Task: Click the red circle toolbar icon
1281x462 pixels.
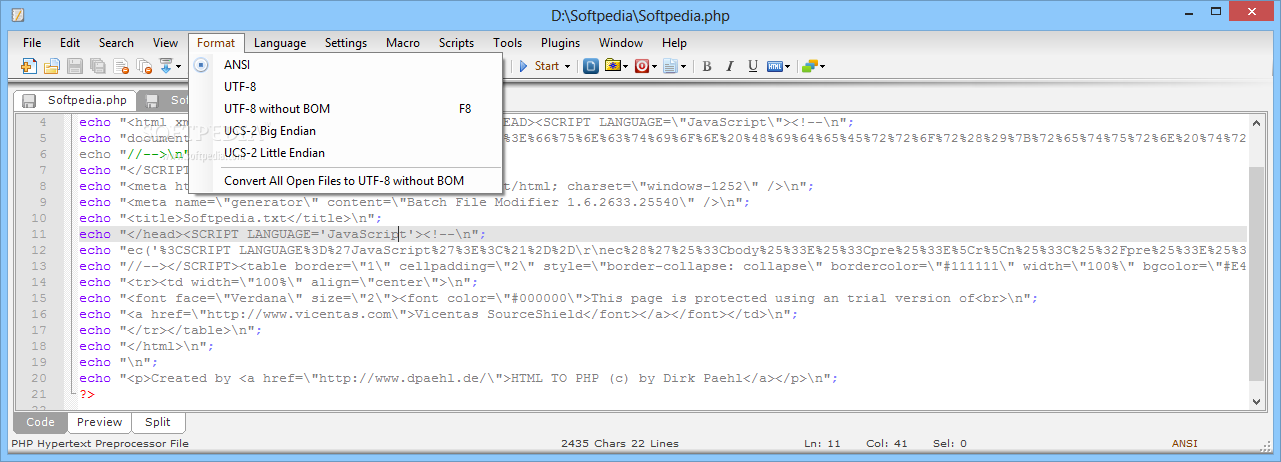Action: (642, 67)
